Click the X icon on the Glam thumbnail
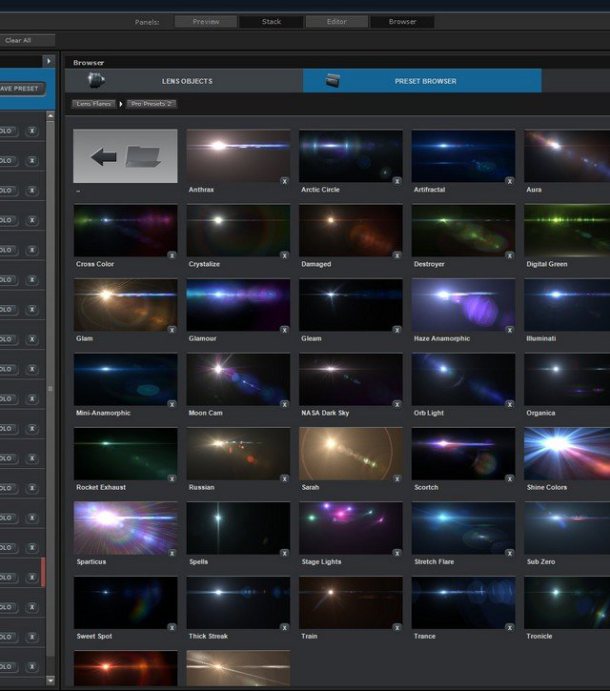The image size is (610, 691). (172, 330)
